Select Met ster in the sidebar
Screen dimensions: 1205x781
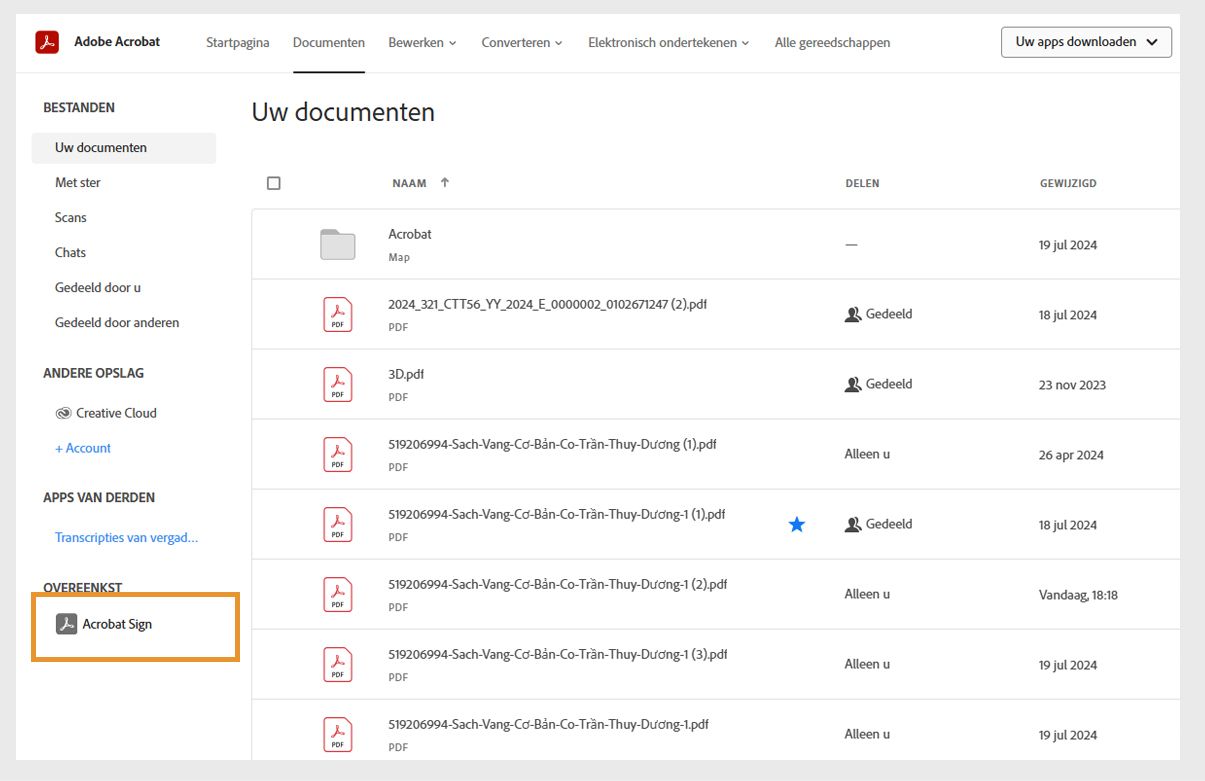[78, 183]
